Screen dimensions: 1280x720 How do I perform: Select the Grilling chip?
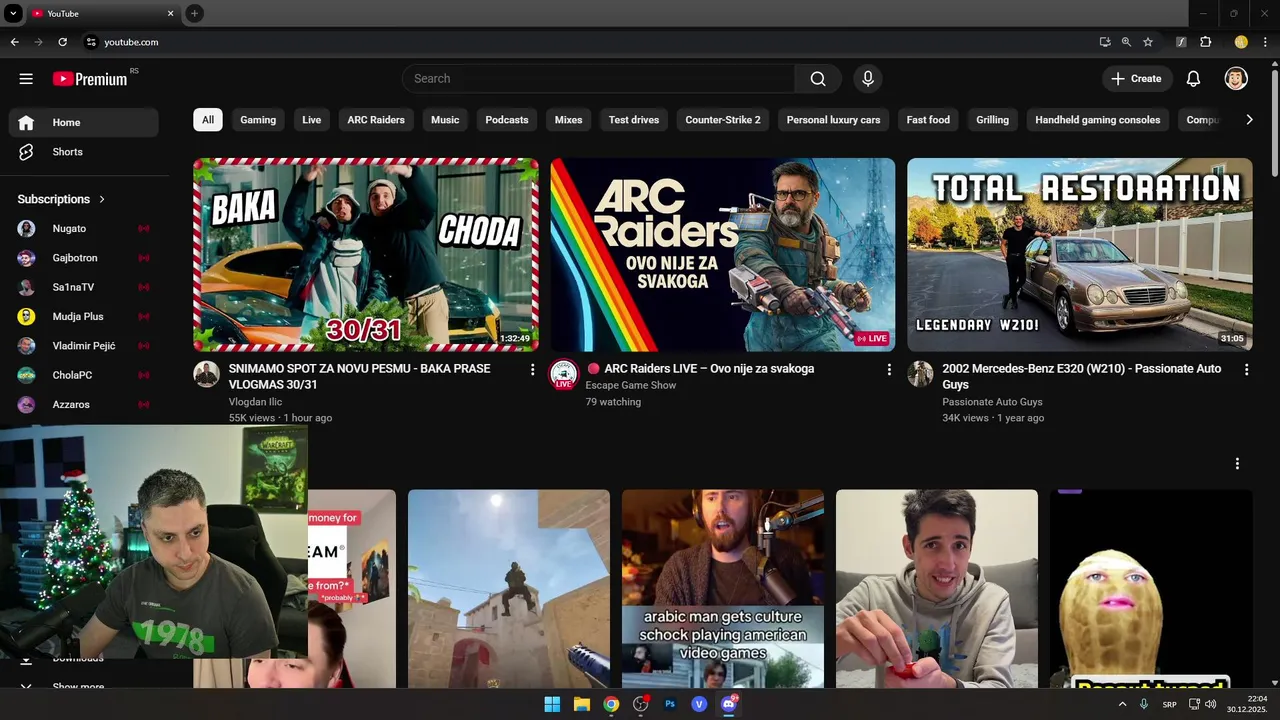pyautogui.click(x=992, y=120)
